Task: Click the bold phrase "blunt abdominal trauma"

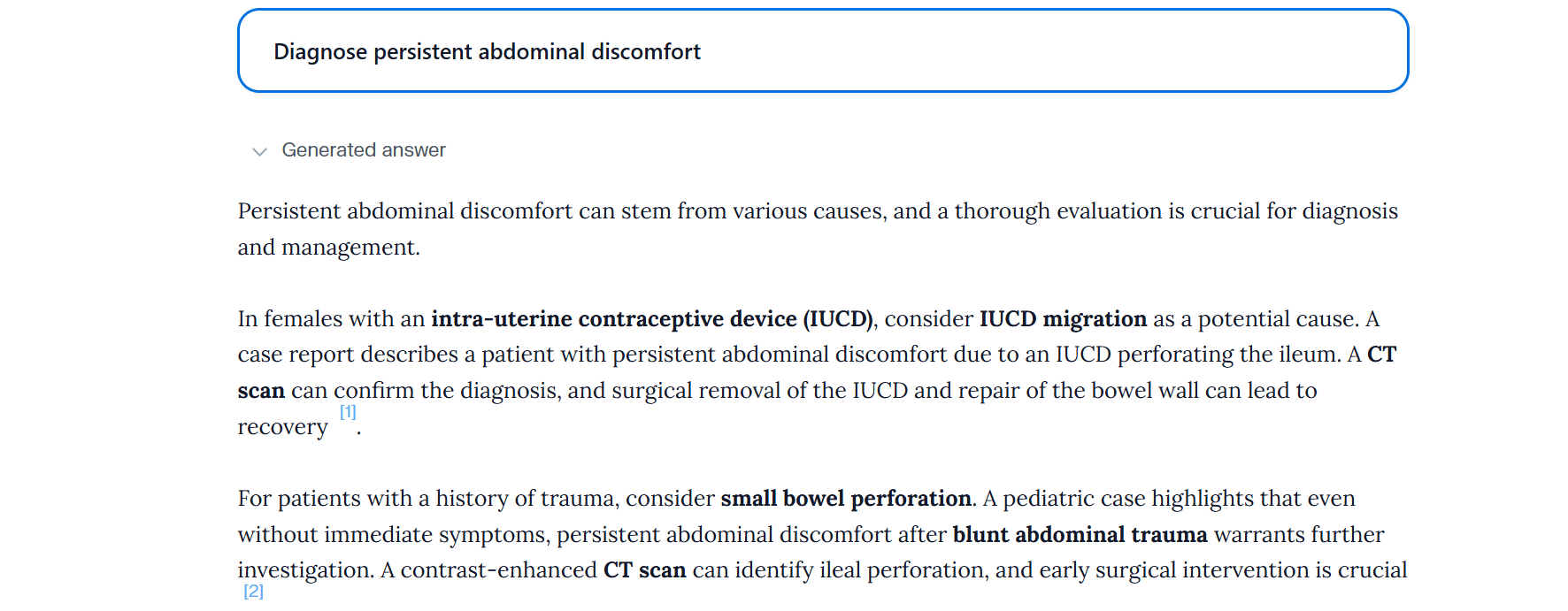Action: click(1080, 535)
